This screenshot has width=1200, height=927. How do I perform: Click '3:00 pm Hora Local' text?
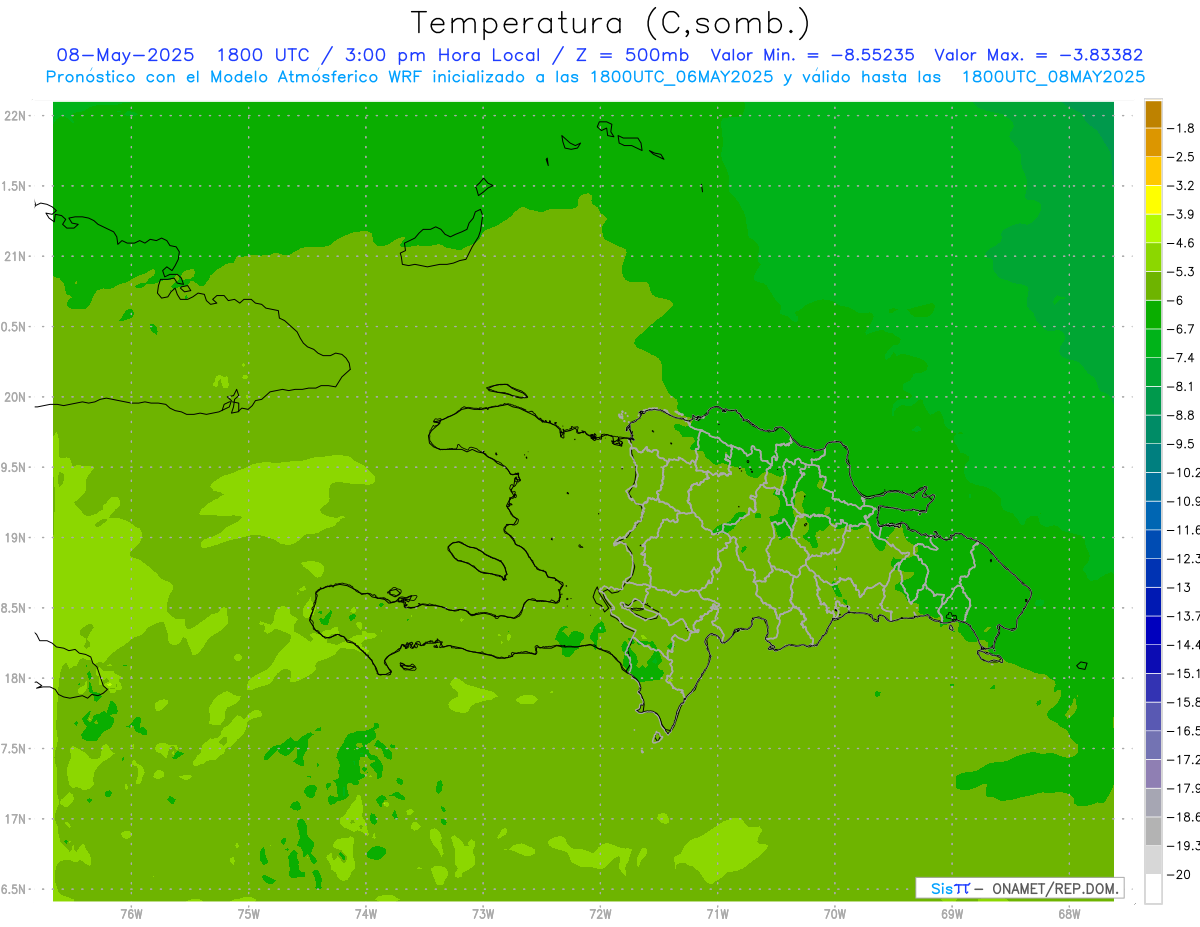coord(444,55)
